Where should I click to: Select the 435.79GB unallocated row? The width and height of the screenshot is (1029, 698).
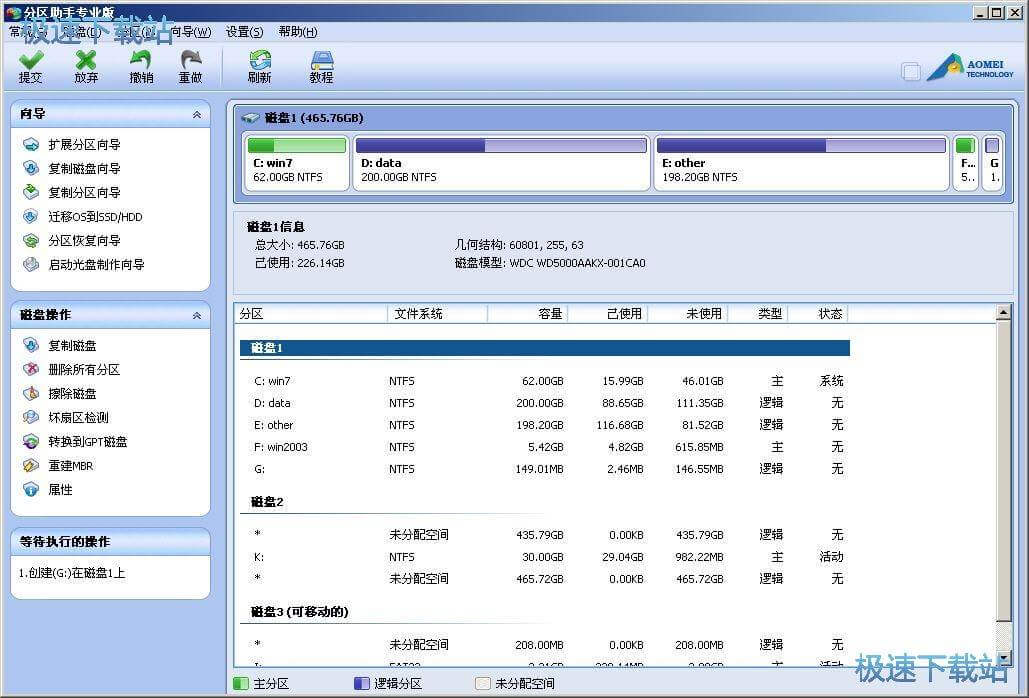tap(545, 535)
